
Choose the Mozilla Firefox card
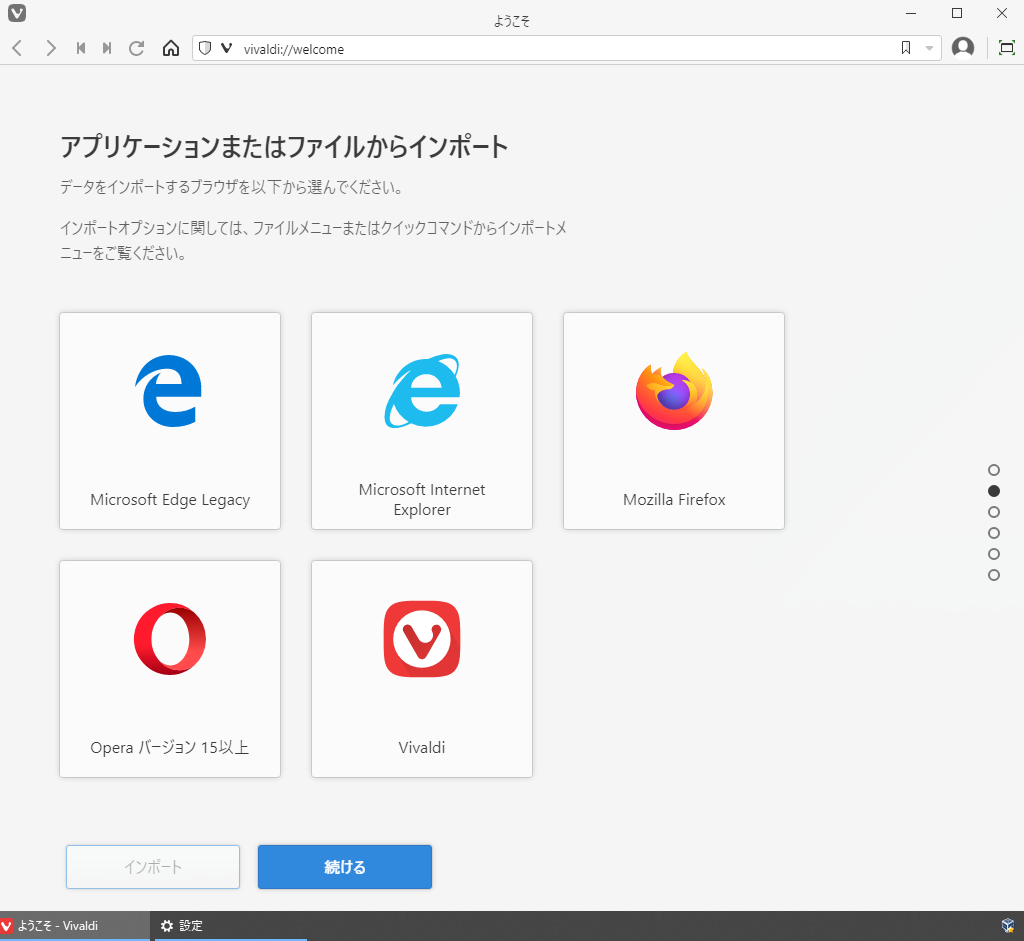tap(674, 421)
